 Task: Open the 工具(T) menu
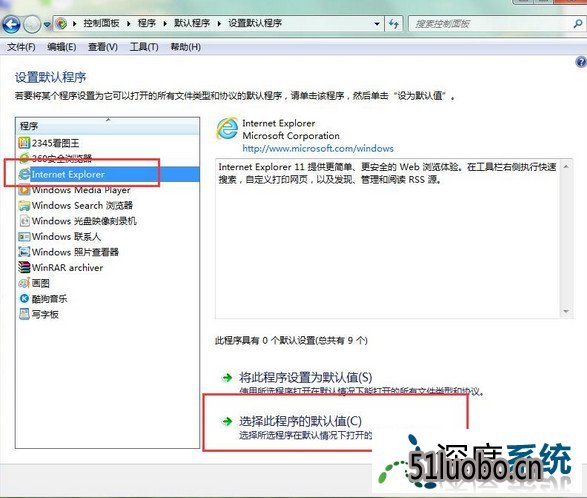(144, 47)
